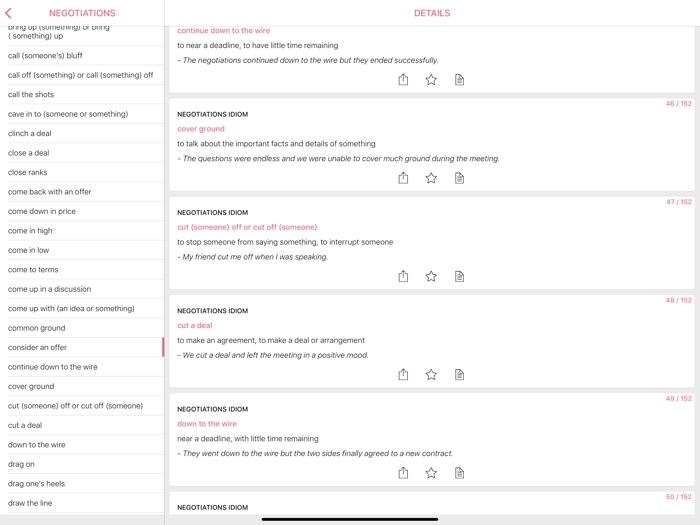Select 'cut a deal' in the sidebar

pos(82,425)
